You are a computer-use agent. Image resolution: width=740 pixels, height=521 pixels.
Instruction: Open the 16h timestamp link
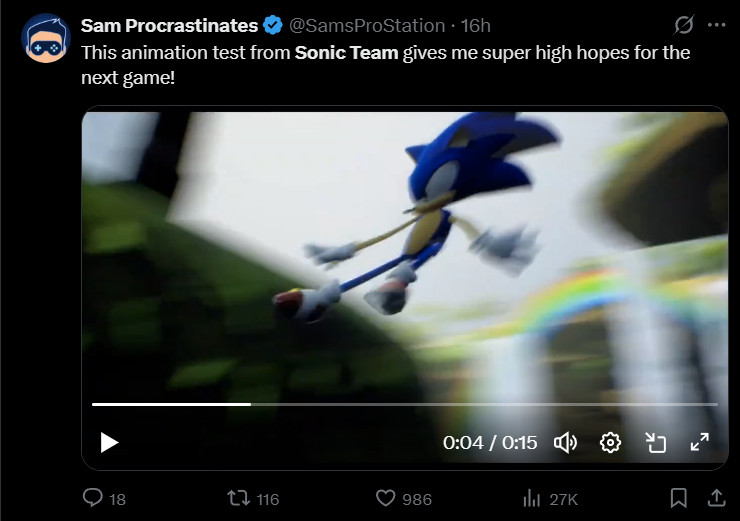pyautogui.click(x=476, y=25)
